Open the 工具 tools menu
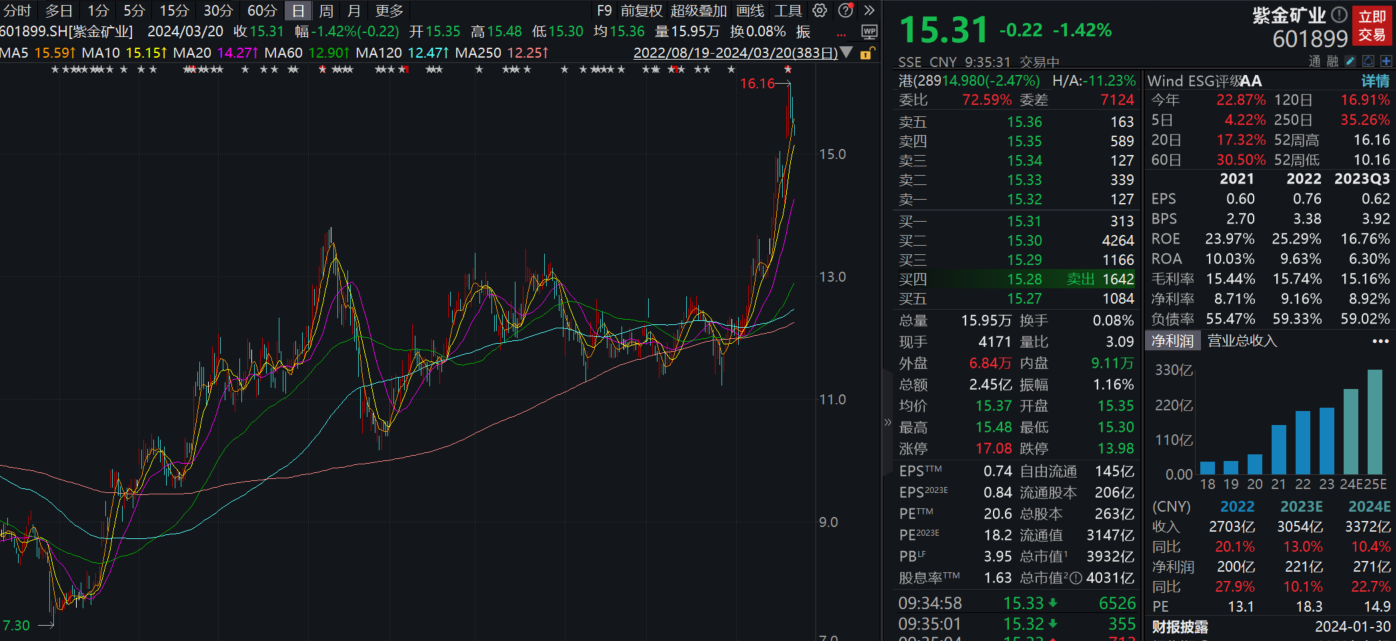The height and width of the screenshot is (641, 1396). (788, 11)
